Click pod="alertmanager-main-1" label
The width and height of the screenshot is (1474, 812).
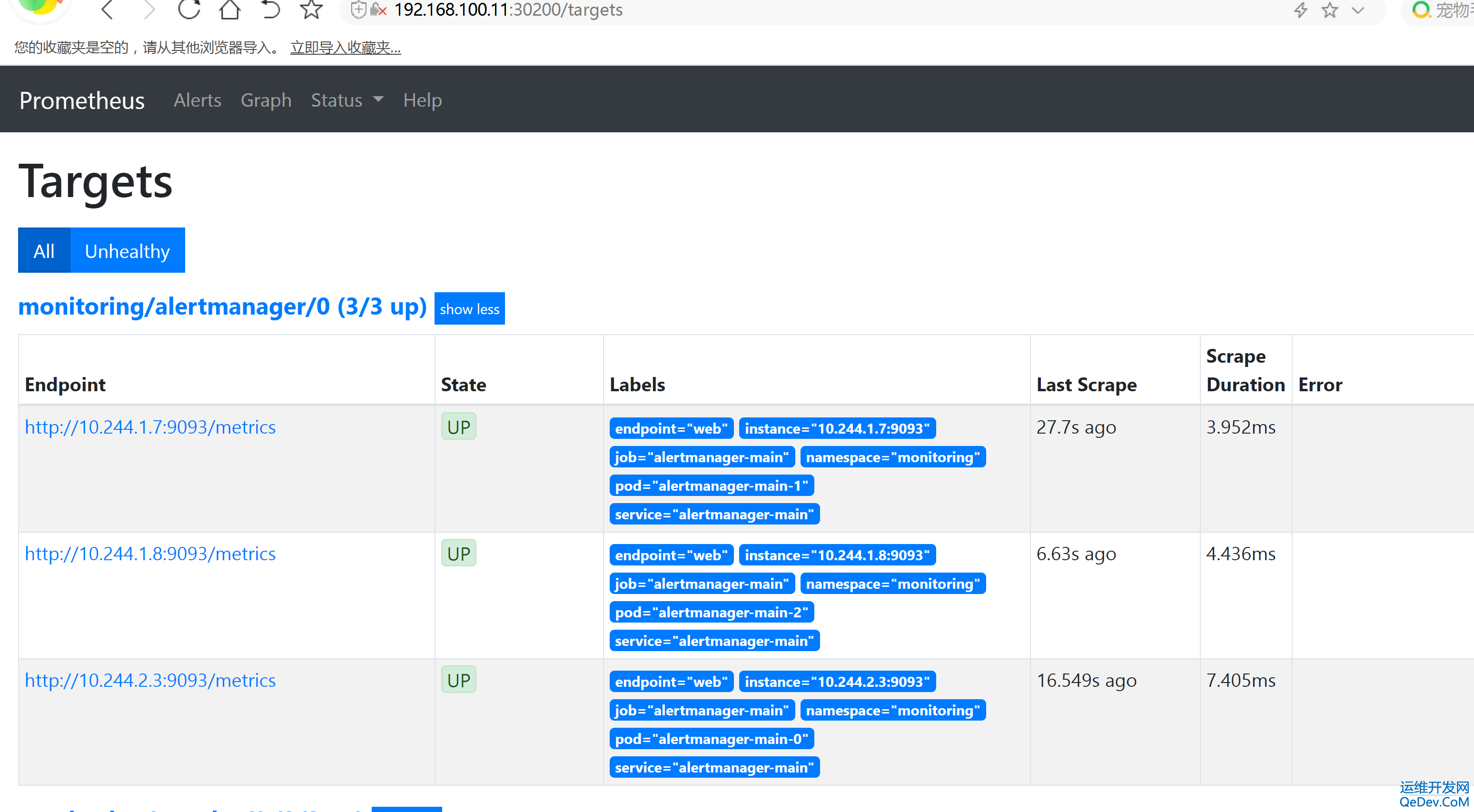(712, 486)
